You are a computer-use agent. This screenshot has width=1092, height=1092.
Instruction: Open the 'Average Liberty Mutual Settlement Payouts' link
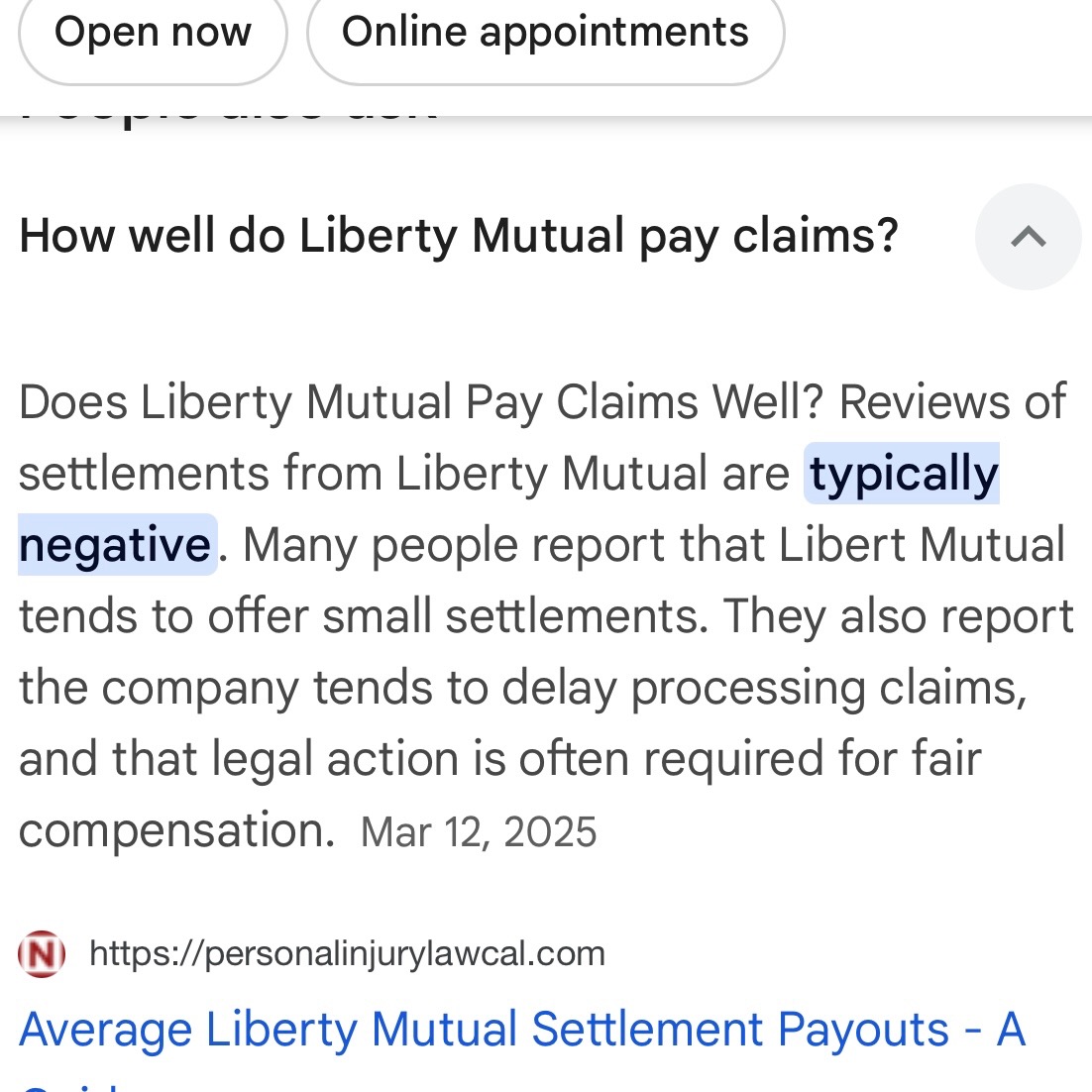521,1030
